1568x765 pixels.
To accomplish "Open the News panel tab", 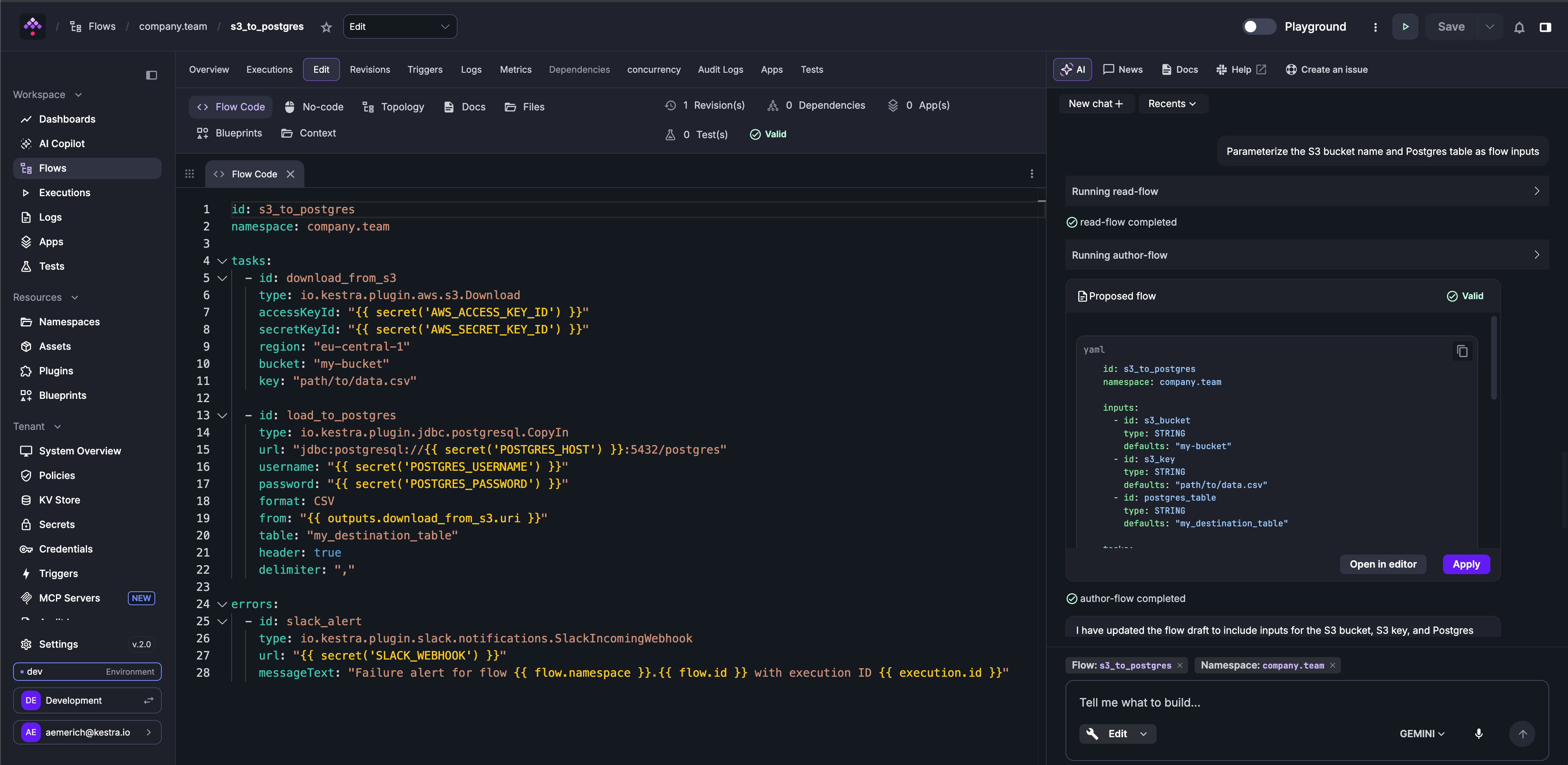I will tap(1123, 69).
